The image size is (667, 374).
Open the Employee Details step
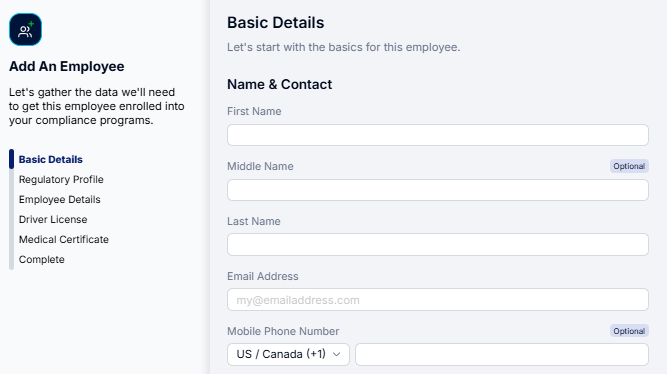click(x=60, y=199)
